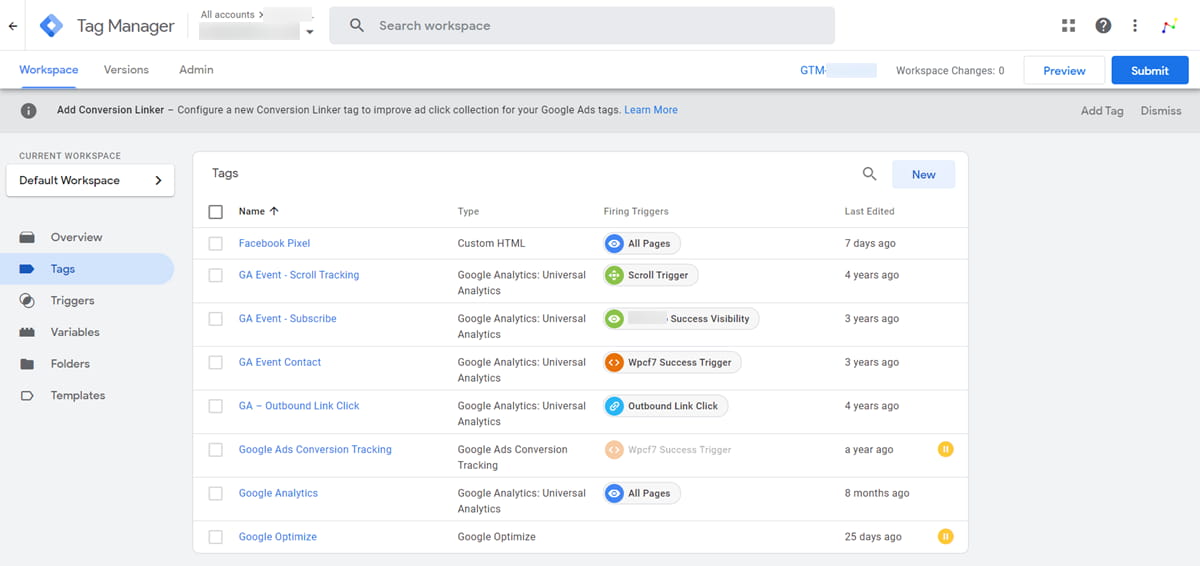Check the Facebook Pixel tag checkbox
This screenshot has width=1200, height=566.
point(216,243)
